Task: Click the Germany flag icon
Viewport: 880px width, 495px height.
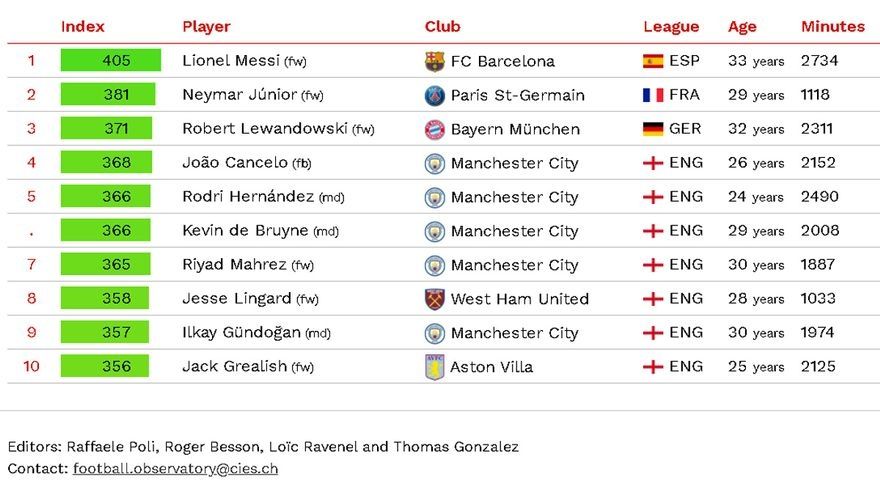Action: pos(653,129)
